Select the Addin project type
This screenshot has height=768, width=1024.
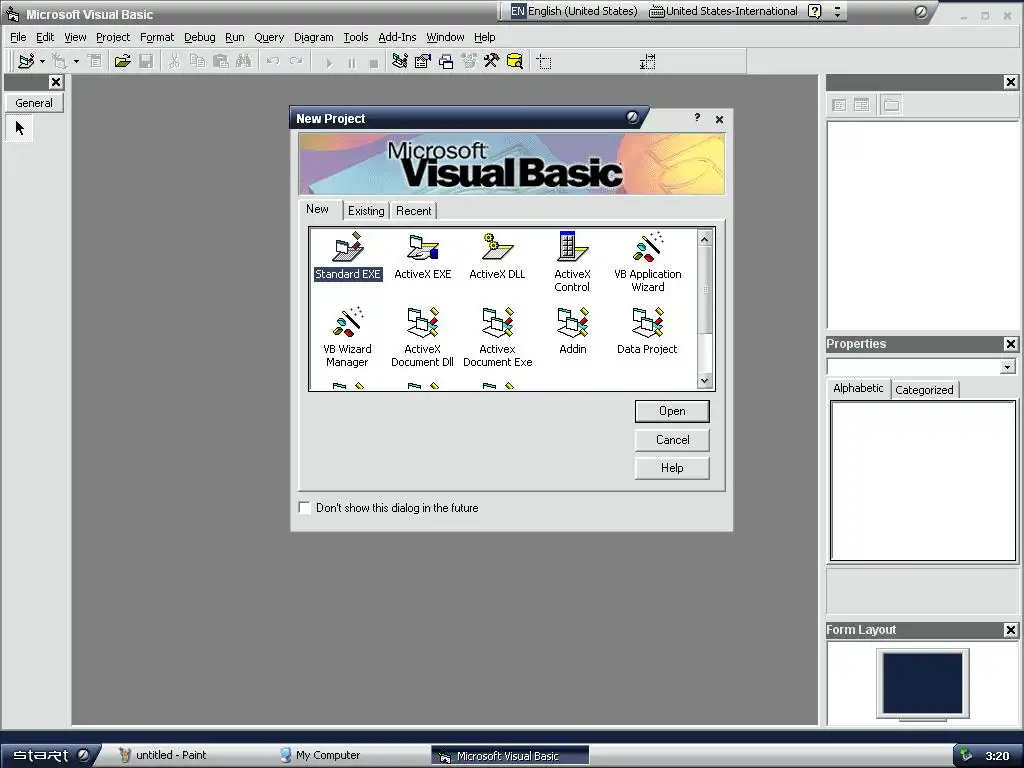[573, 331]
